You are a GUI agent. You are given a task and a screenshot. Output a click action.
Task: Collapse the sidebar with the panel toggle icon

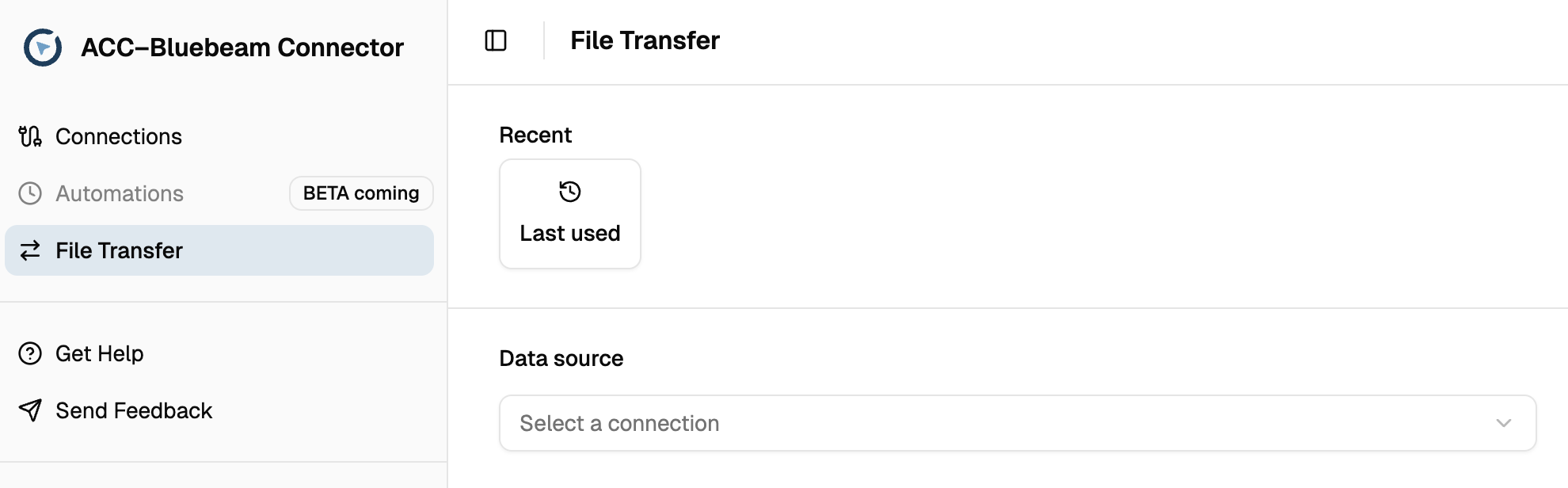[x=496, y=40]
